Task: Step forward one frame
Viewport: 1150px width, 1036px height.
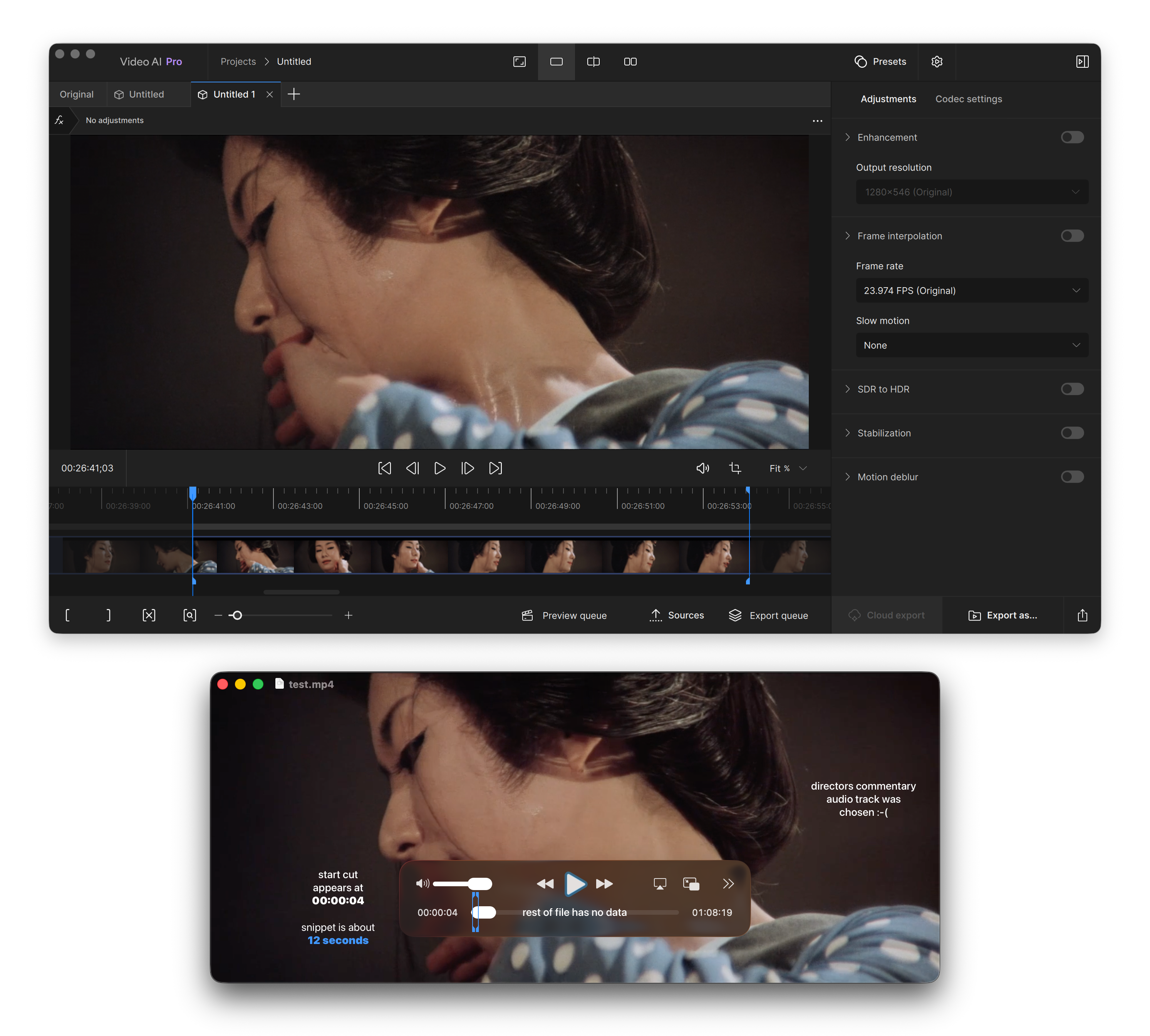Action: tap(468, 468)
